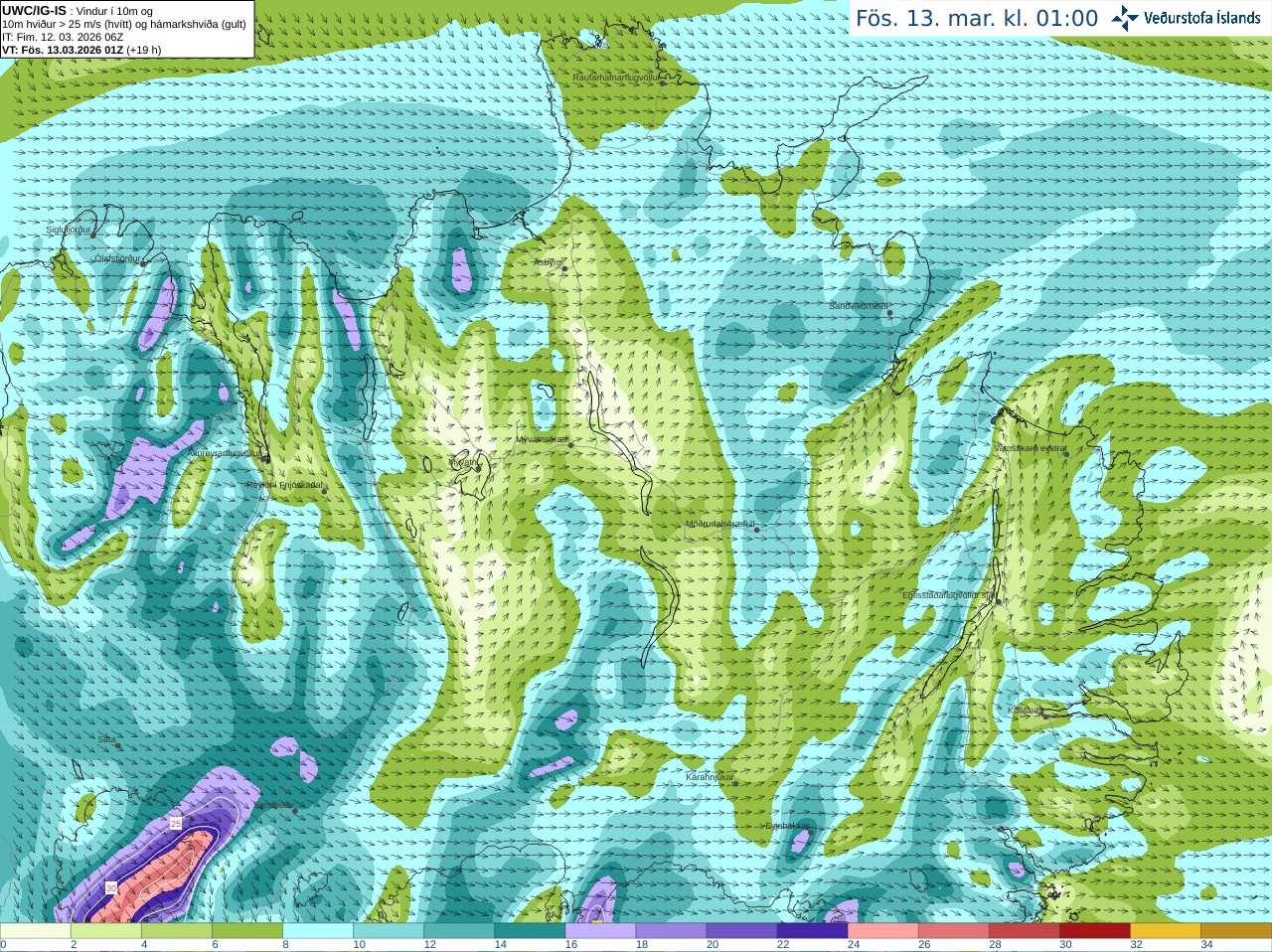Click the 14–16 m/s dark teal legend swatch
Viewport: 1272px width, 952px height.
(530, 931)
